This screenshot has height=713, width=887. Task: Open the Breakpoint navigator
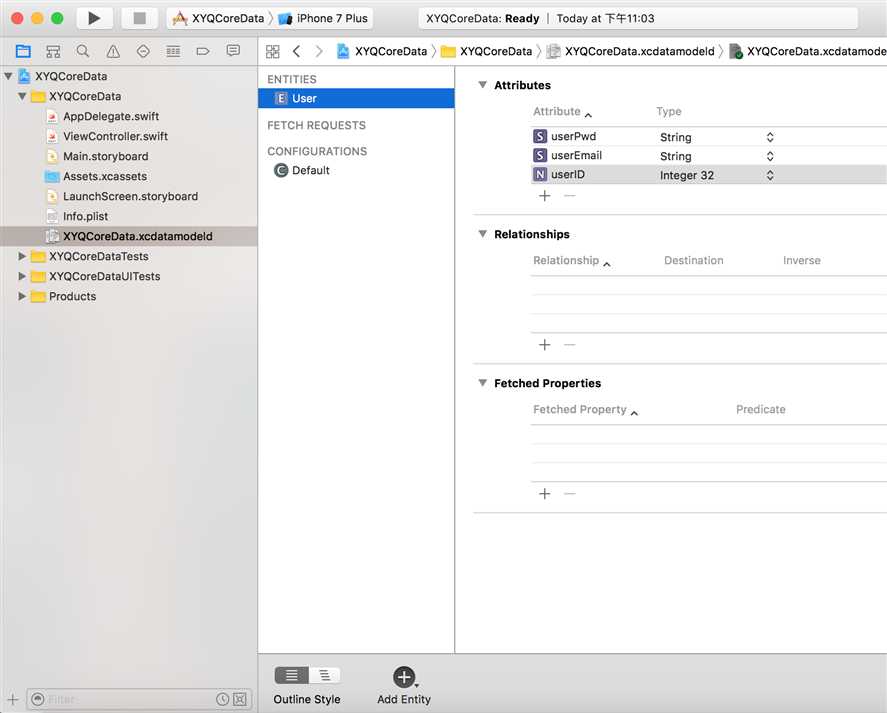[203, 51]
